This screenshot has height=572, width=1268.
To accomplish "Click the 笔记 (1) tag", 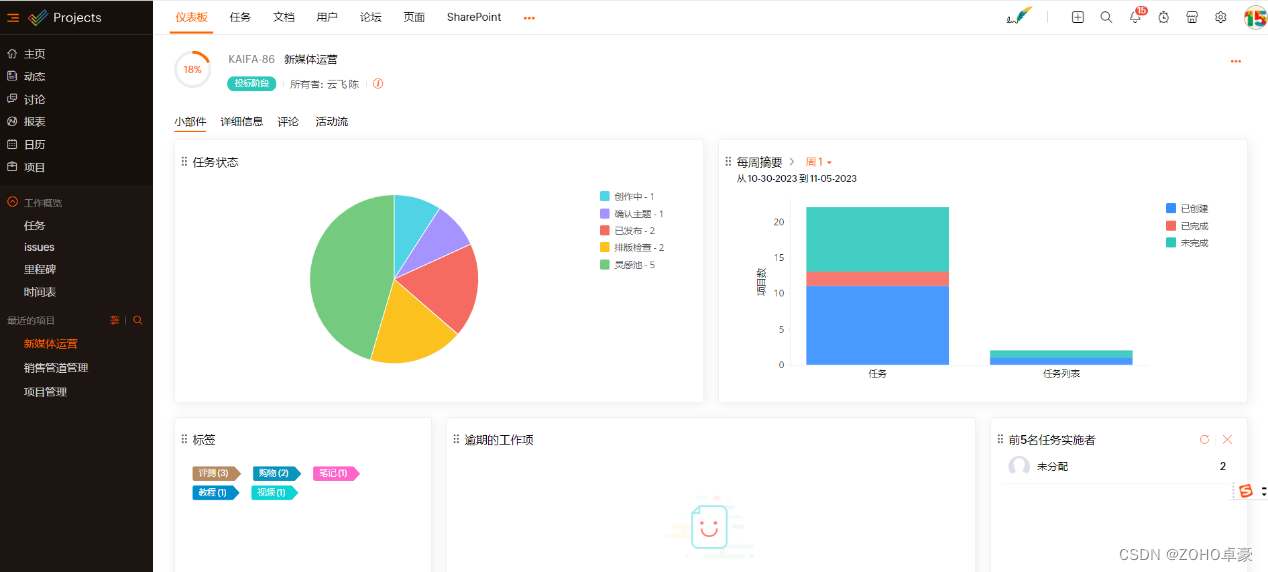I will click(336, 473).
